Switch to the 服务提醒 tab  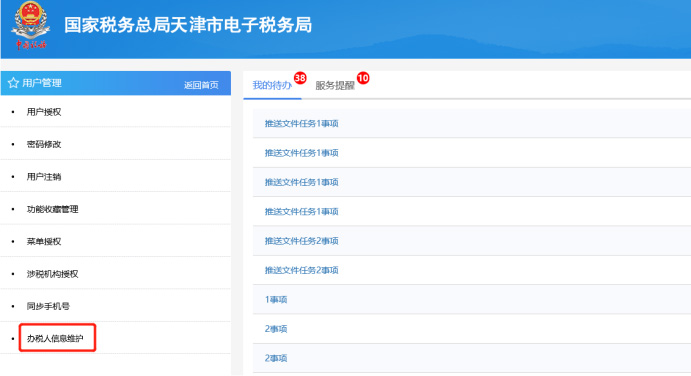pyautogui.click(x=335, y=86)
